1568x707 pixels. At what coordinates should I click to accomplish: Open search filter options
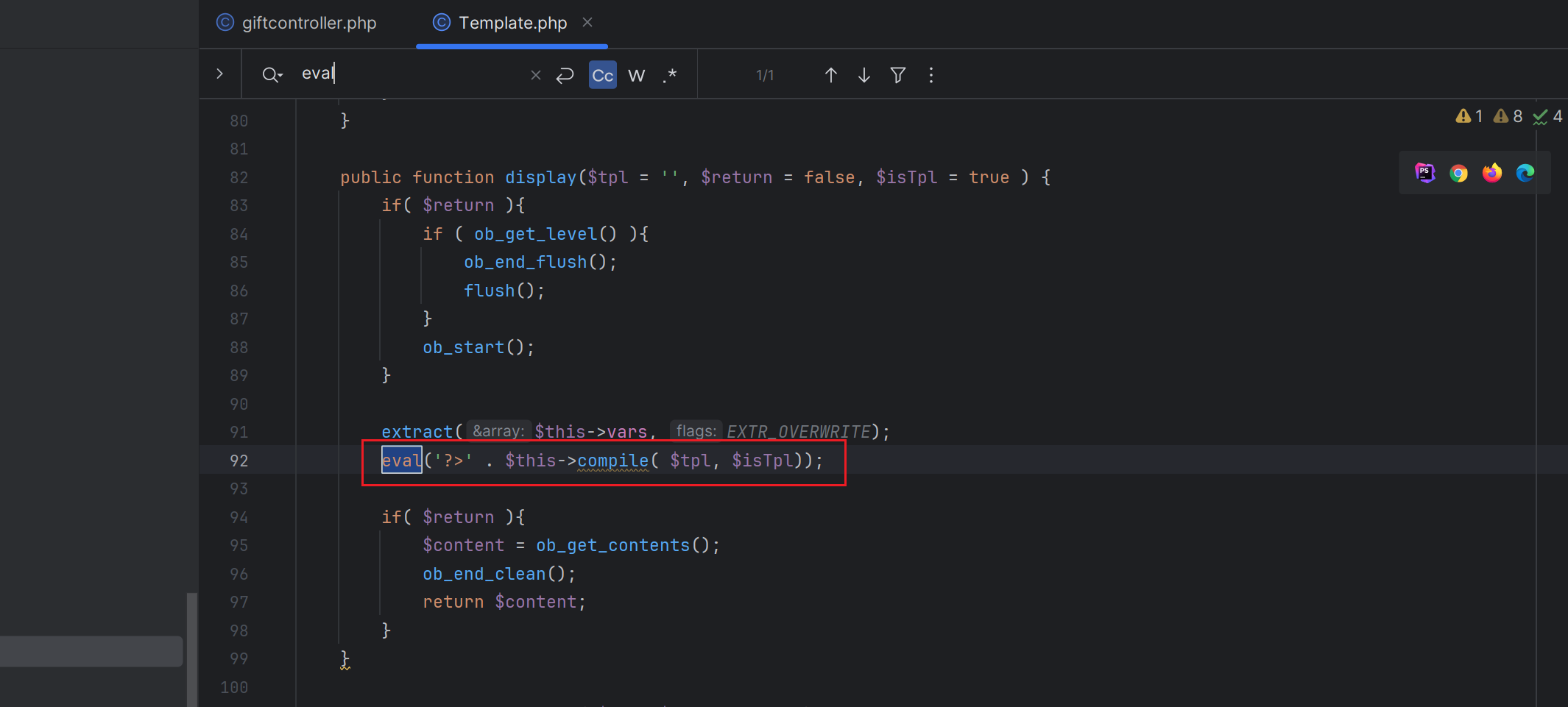[x=898, y=75]
